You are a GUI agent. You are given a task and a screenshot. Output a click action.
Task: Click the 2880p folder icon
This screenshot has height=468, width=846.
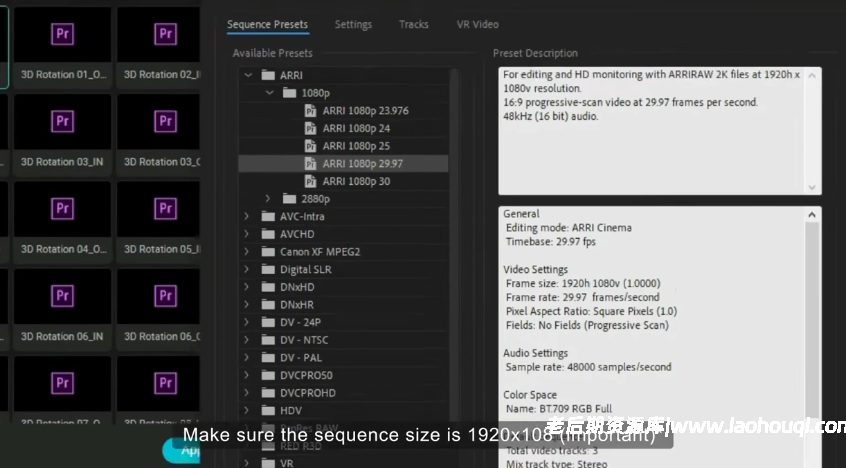click(290, 199)
